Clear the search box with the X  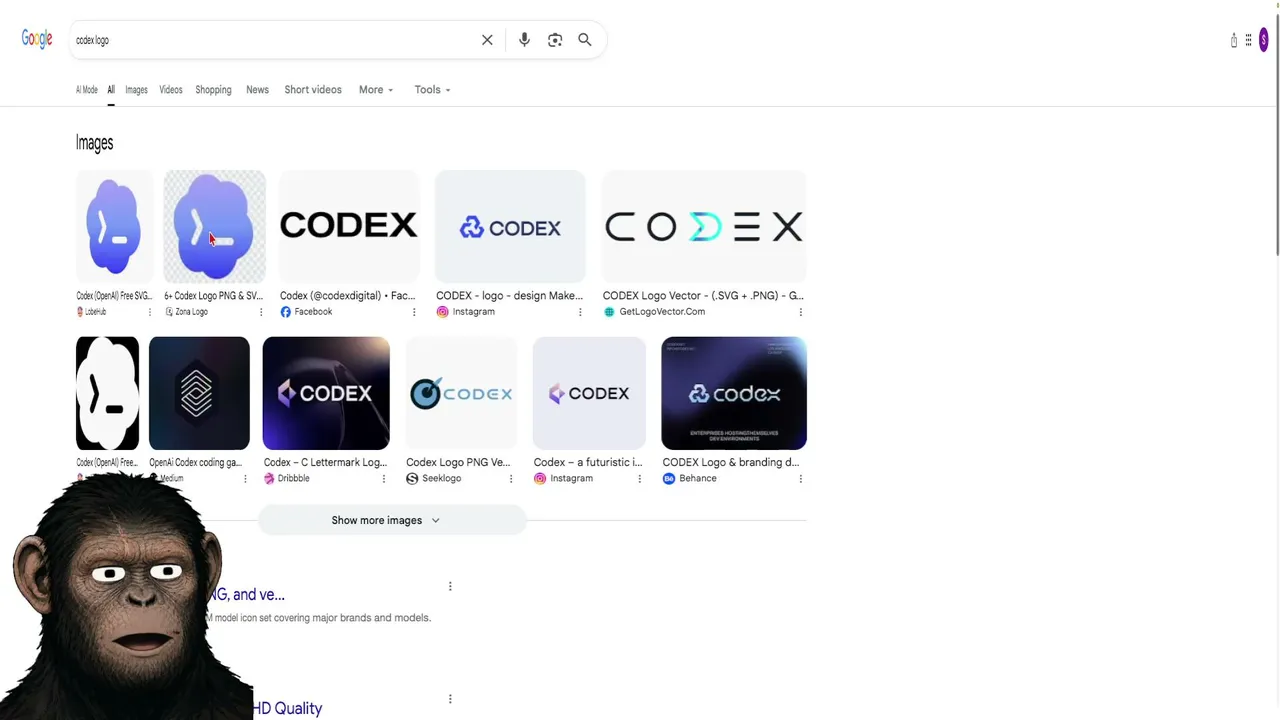[x=487, y=40]
